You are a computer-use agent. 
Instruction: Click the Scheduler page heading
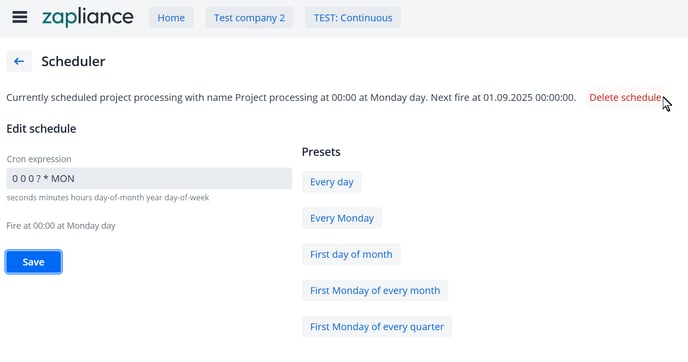pos(73,61)
